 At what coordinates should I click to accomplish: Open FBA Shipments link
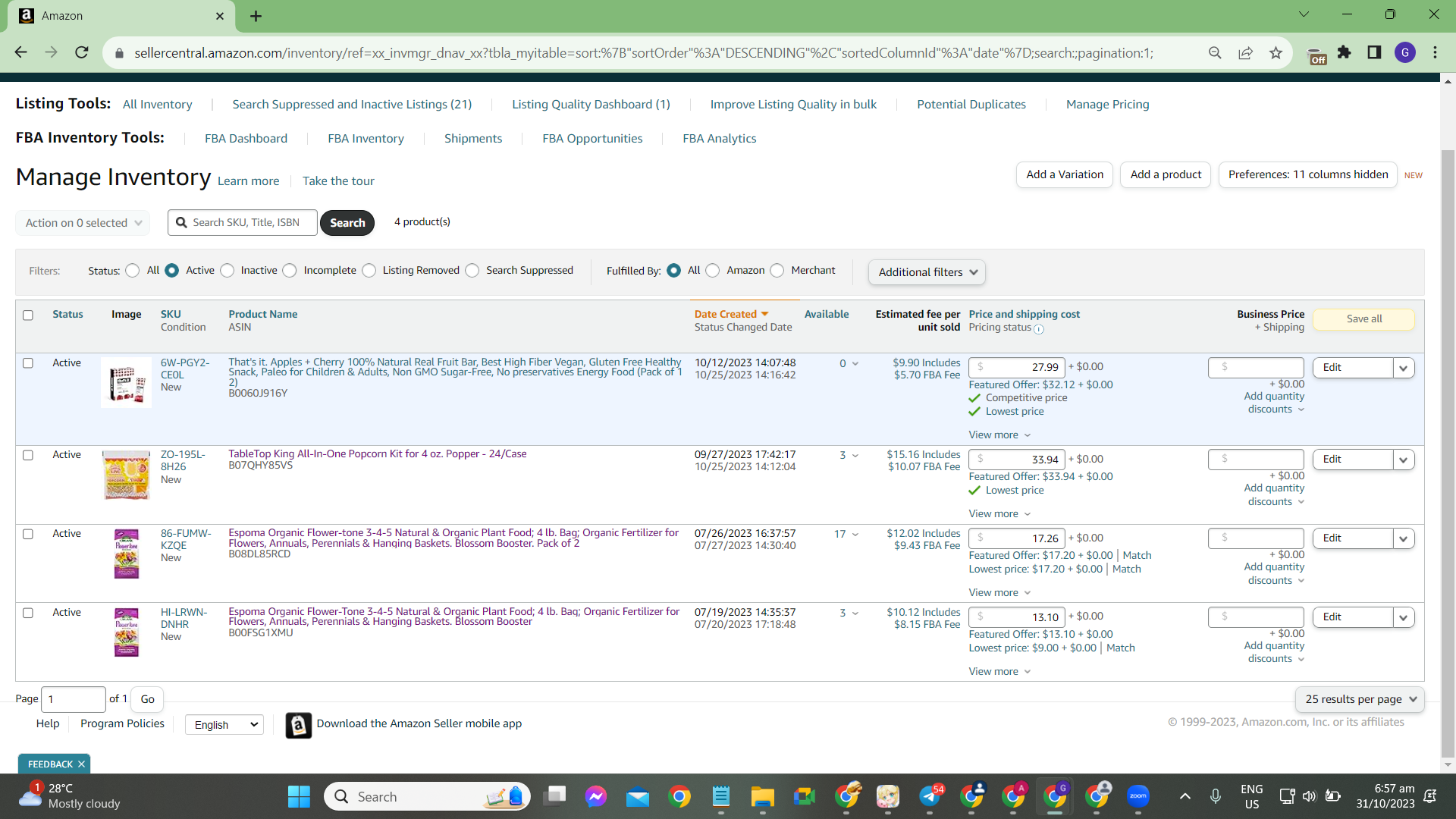[472, 138]
